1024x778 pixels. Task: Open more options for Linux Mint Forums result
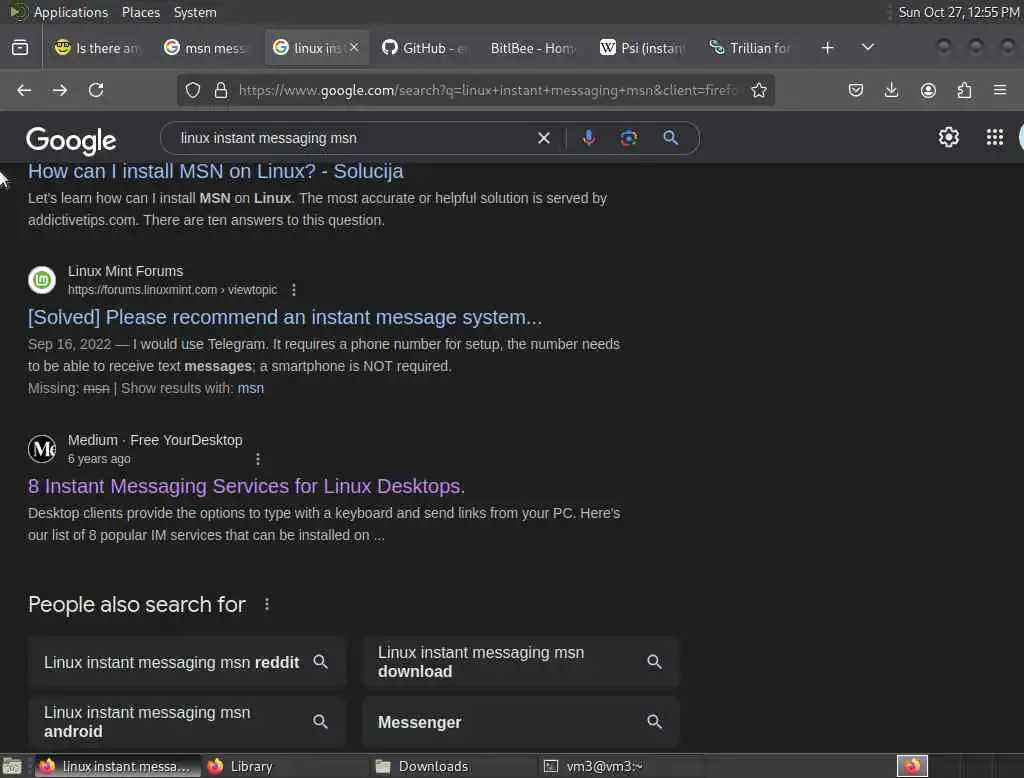pos(294,289)
